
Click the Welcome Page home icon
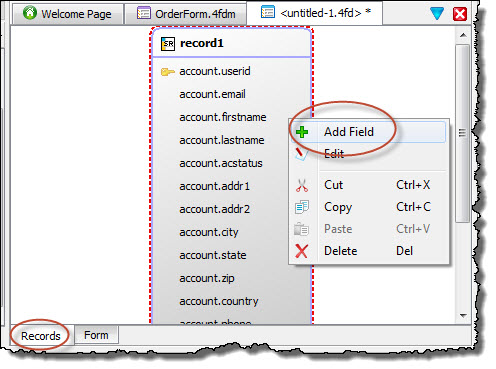pos(30,13)
